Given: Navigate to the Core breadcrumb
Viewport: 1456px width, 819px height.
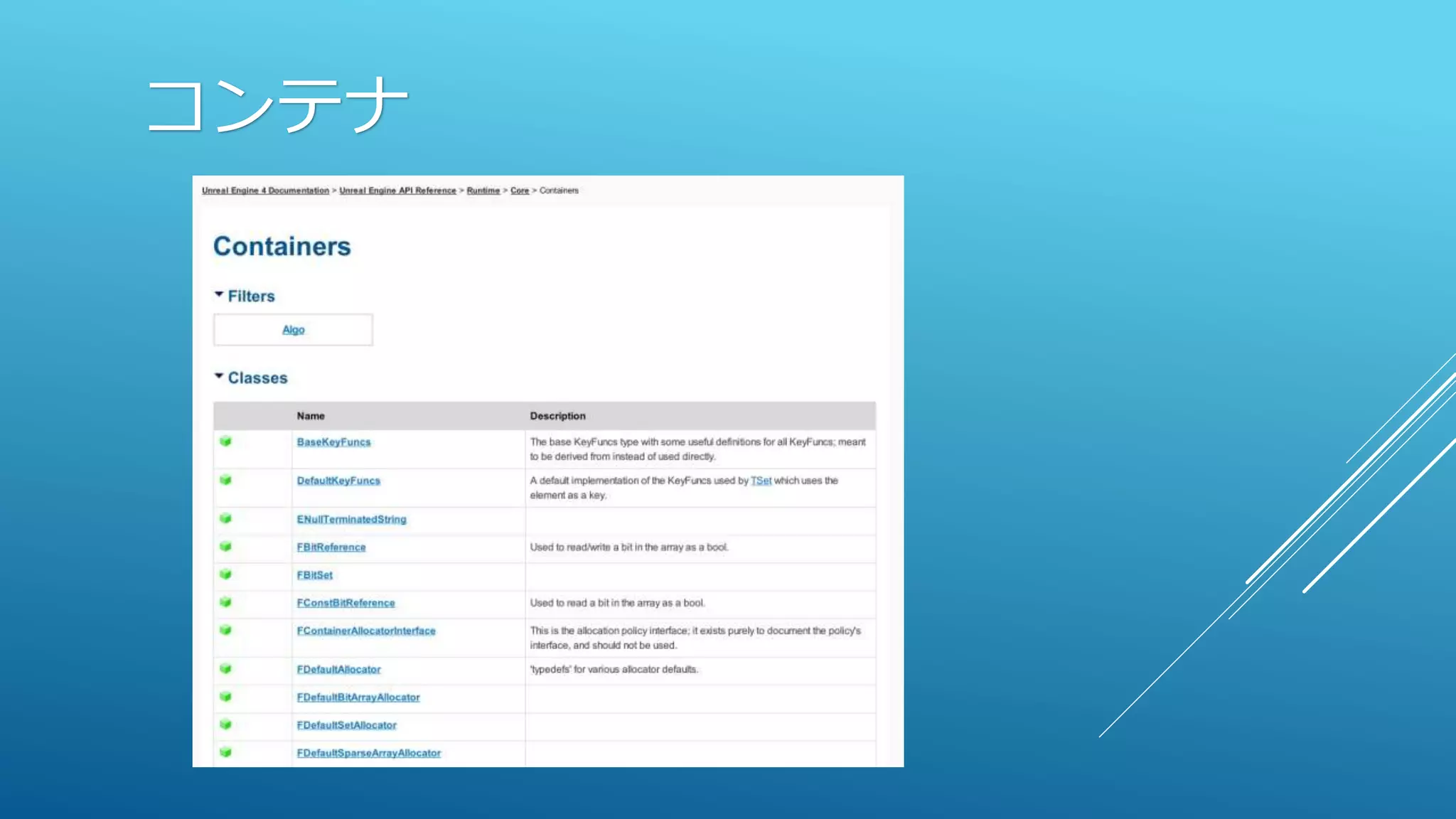Looking at the screenshot, I should click(x=520, y=191).
